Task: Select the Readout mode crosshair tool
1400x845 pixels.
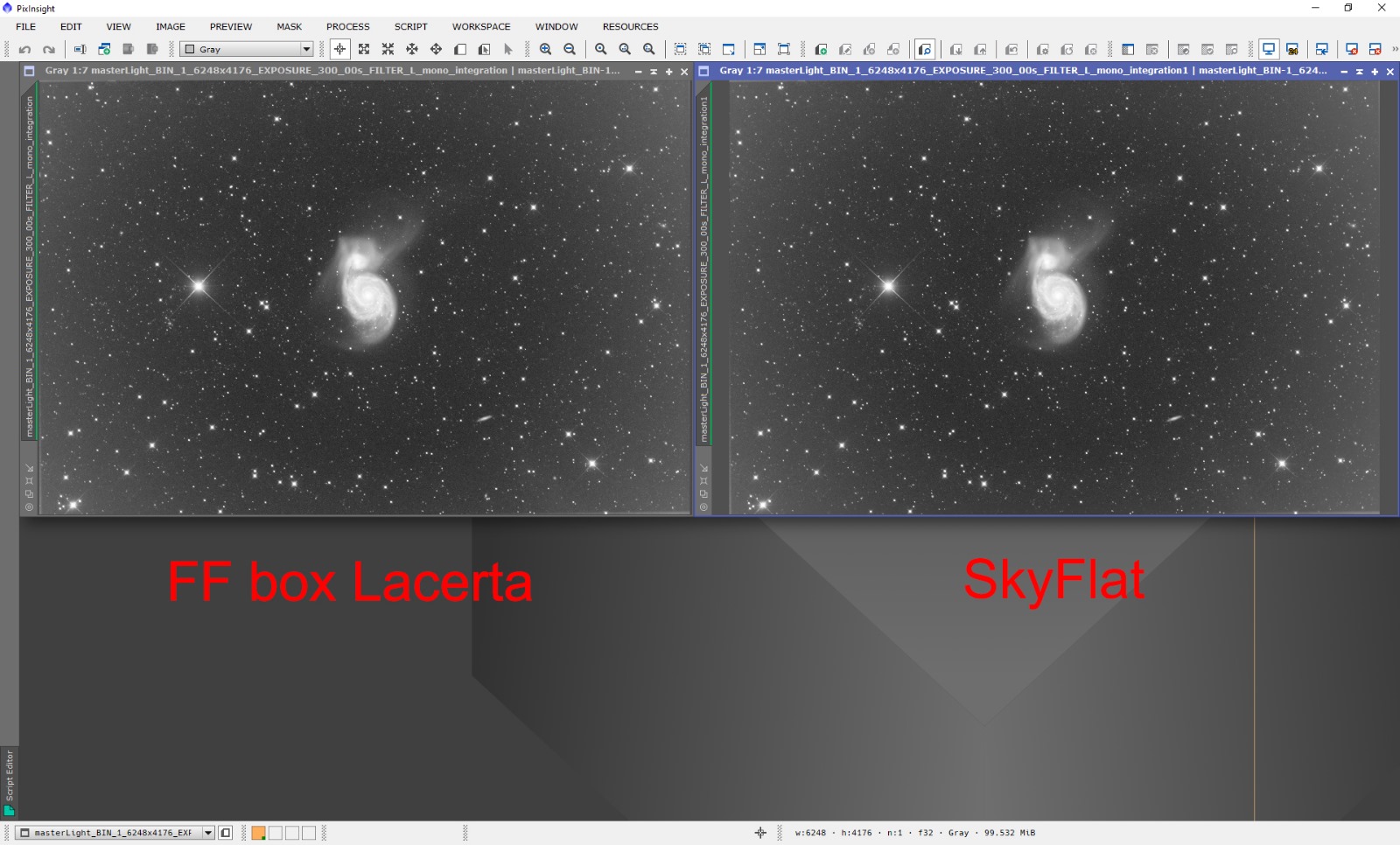Action: [339, 50]
